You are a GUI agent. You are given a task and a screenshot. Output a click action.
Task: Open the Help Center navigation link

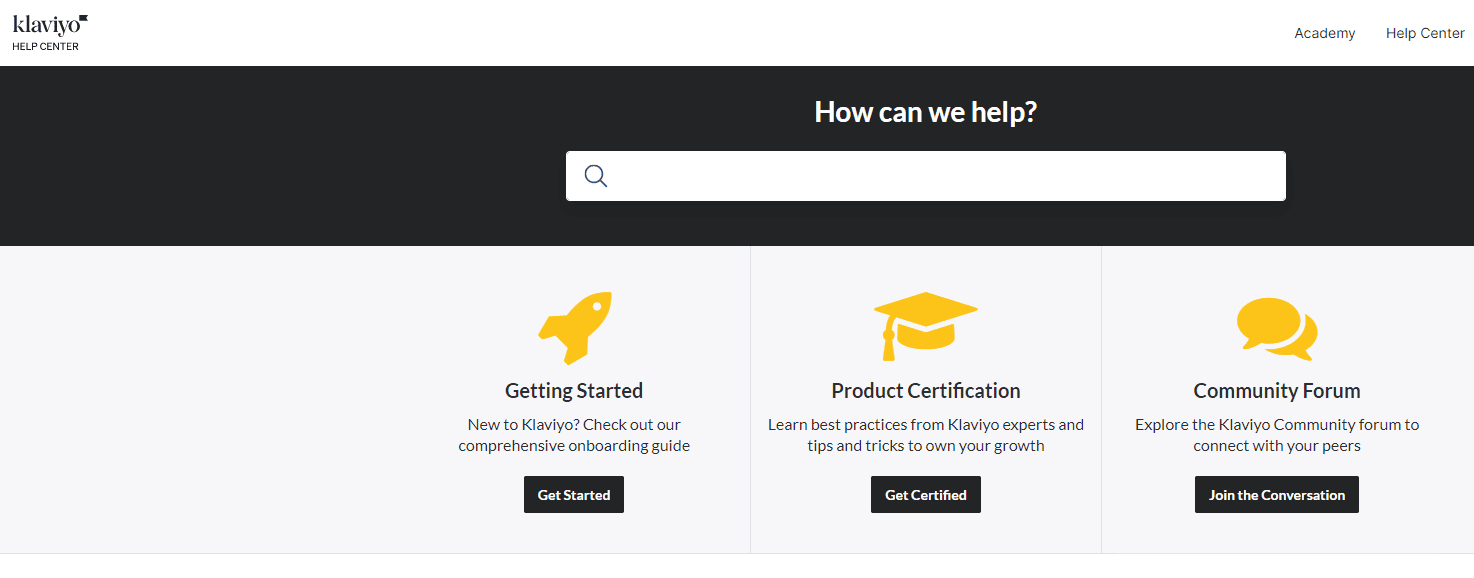click(x=1425, y=33)
